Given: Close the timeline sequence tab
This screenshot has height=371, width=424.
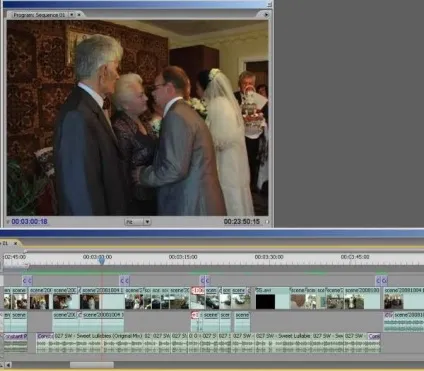Looking at the screenshot, I should [15, 244].
